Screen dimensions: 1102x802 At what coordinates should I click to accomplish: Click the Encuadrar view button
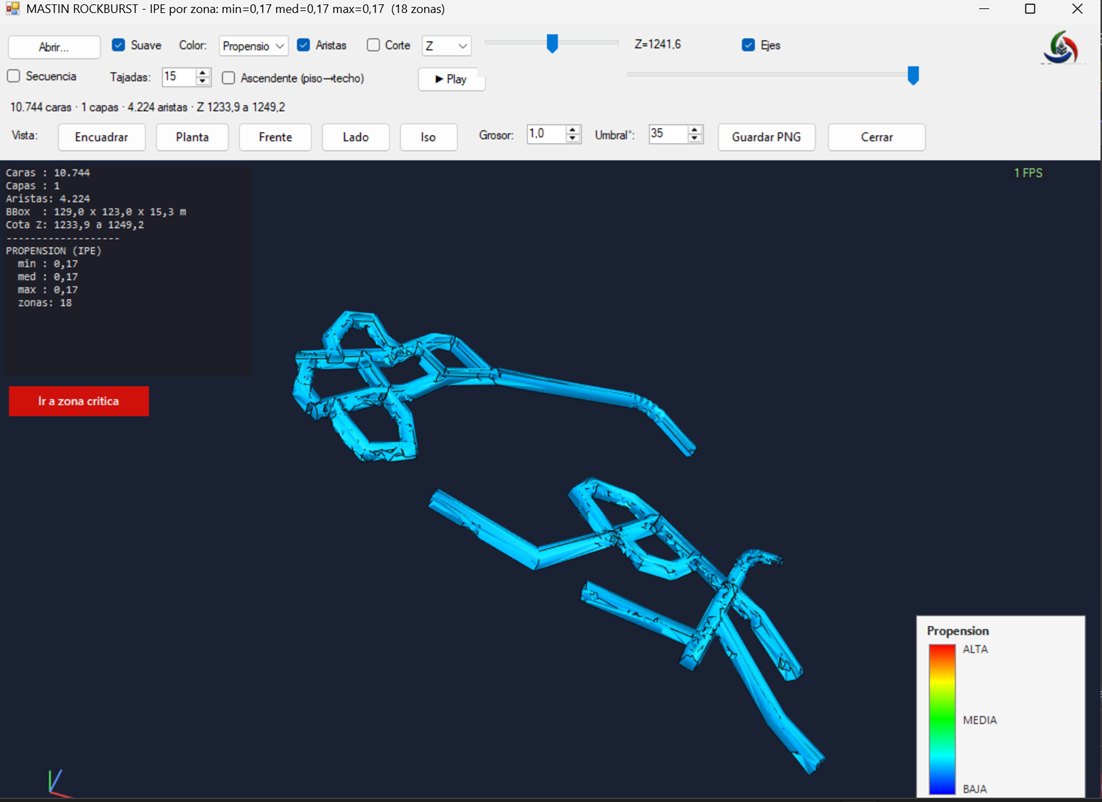point(101,137)
